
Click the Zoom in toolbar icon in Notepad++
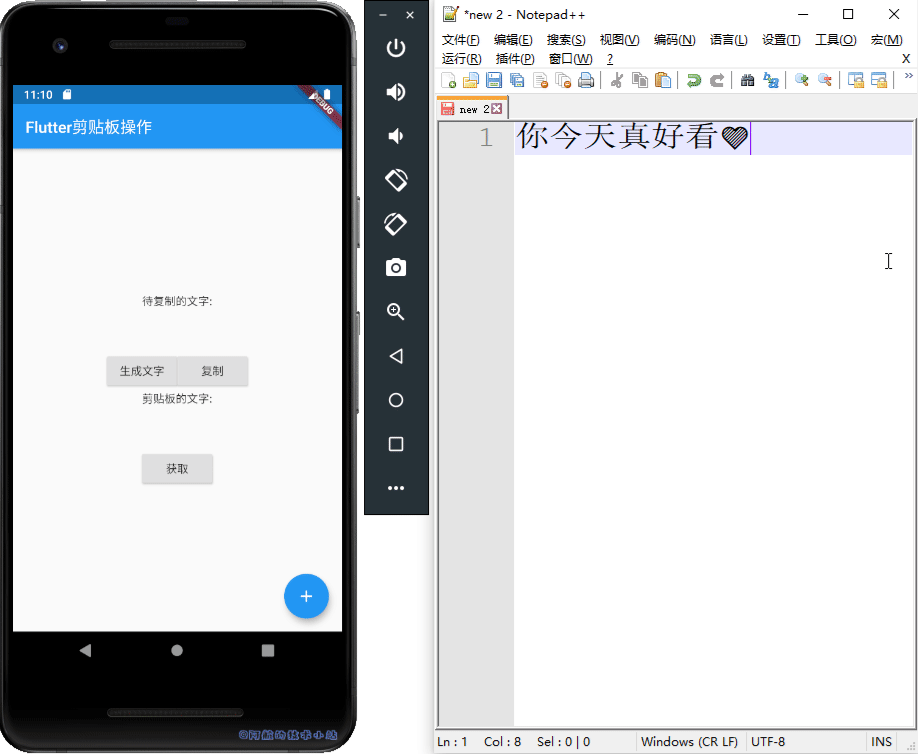[x=801, y=81]
